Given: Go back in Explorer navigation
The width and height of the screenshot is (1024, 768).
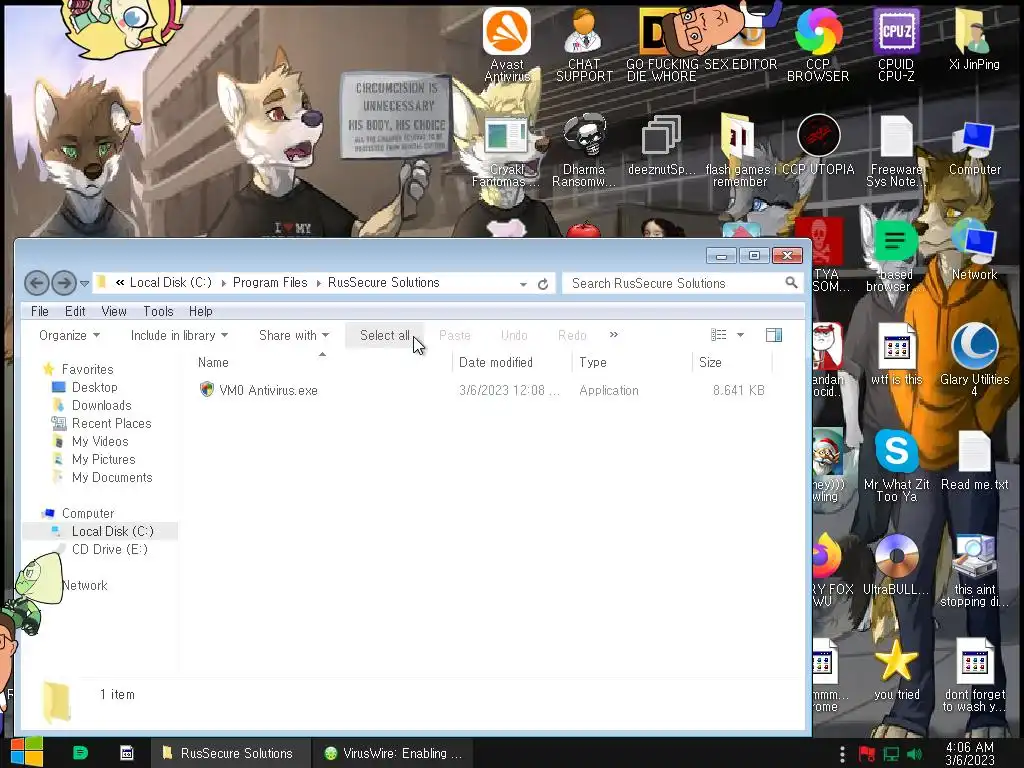Looking at the screenshot, I should [37, 283].
